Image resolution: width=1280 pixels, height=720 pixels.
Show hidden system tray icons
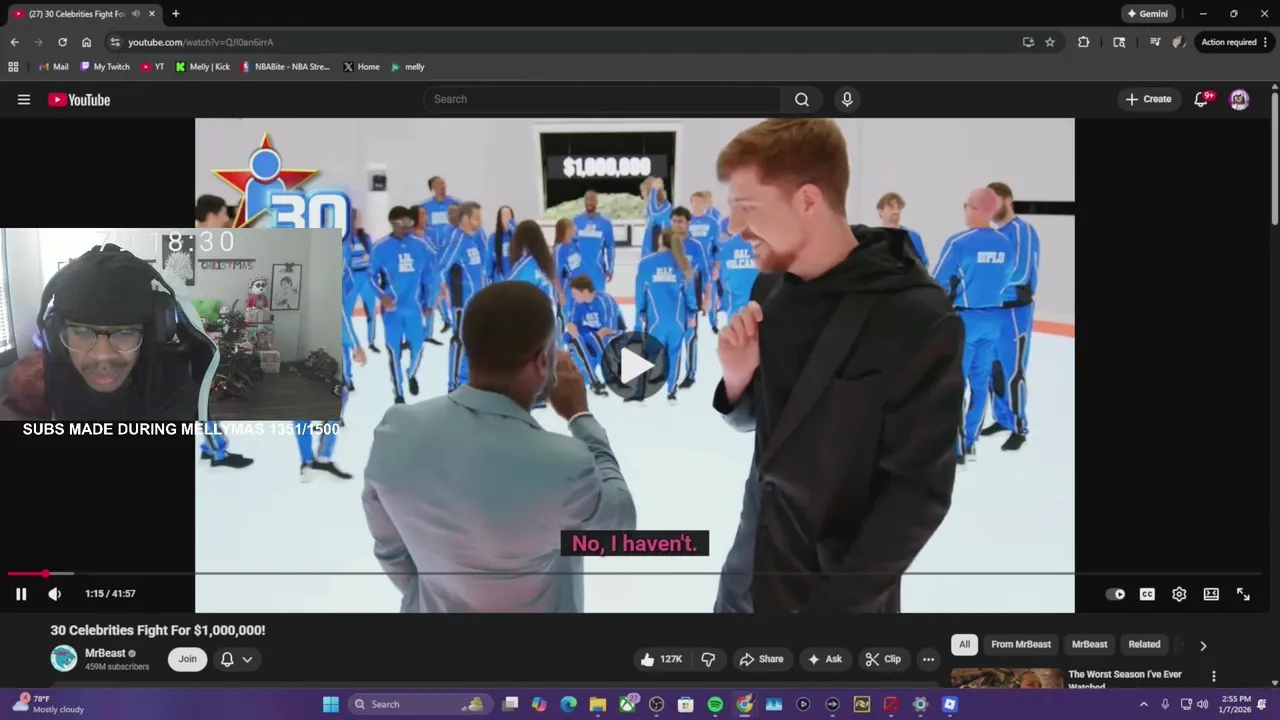tap(1144, 704)
